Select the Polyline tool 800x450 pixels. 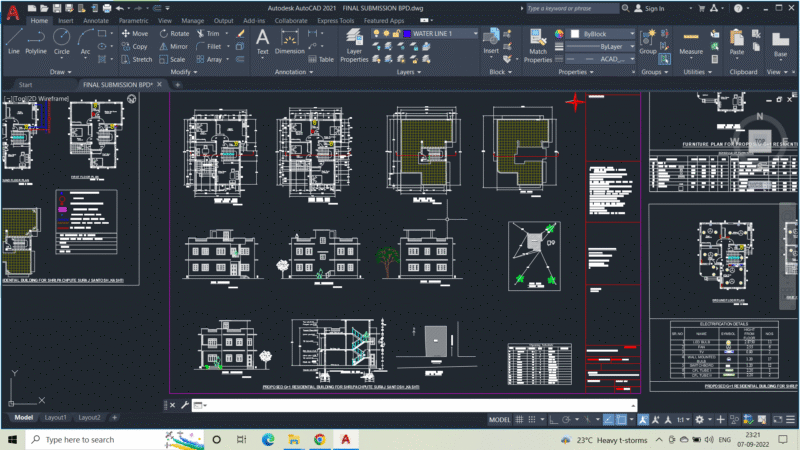click(x=36, y=41)
